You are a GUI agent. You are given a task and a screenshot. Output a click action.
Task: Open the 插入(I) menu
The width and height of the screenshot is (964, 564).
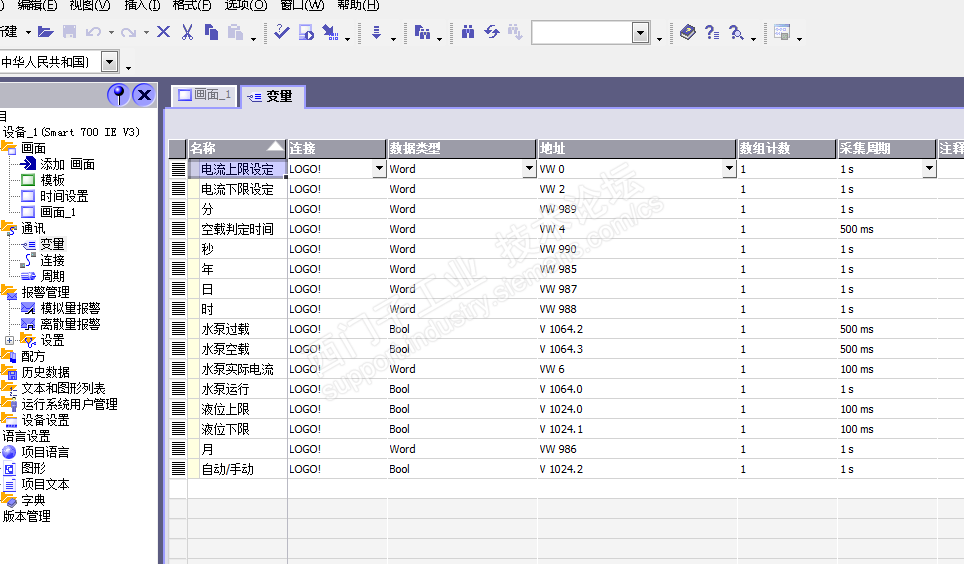[142, 6]
